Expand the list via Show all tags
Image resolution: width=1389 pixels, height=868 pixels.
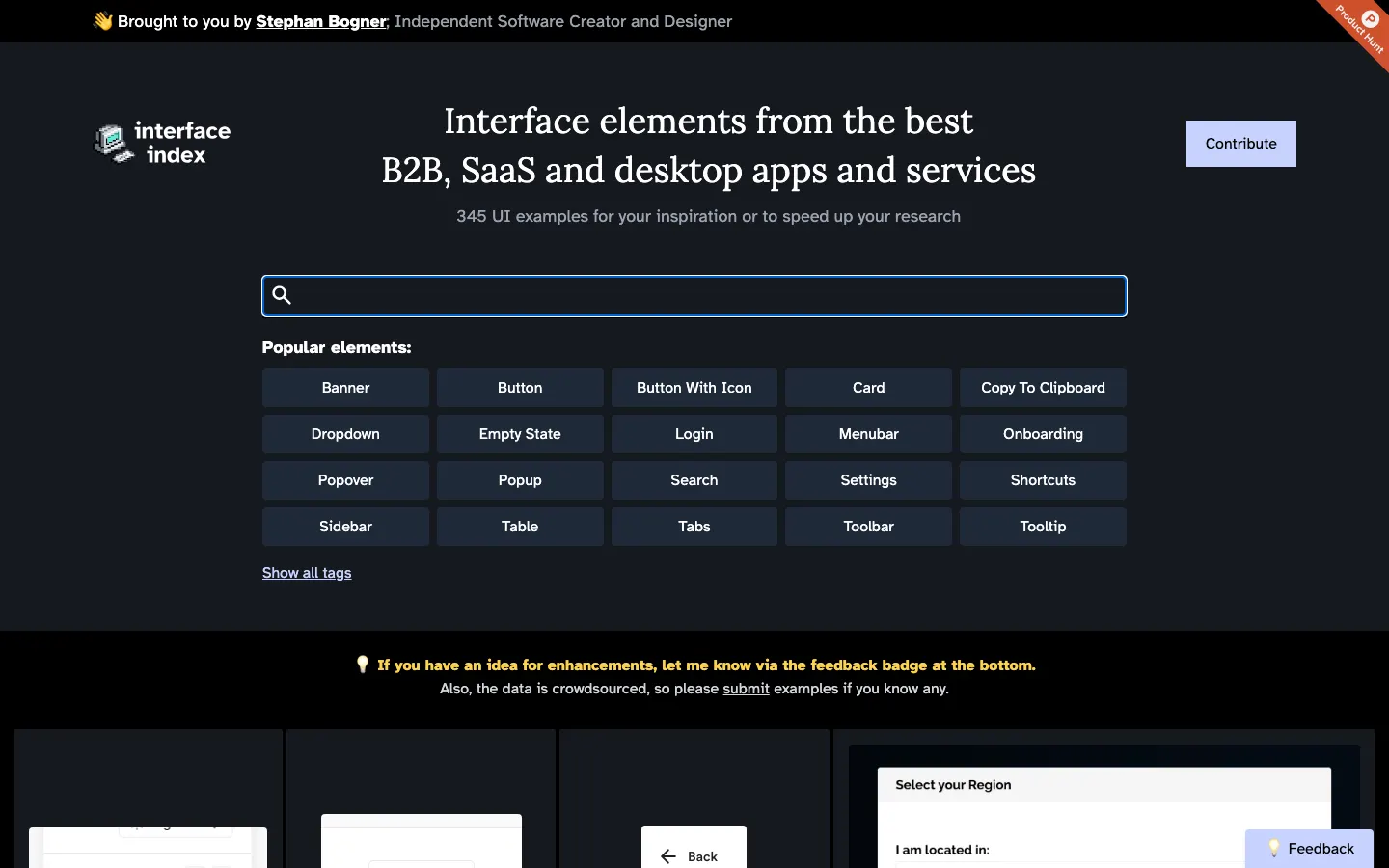click(x=307, y=573)
